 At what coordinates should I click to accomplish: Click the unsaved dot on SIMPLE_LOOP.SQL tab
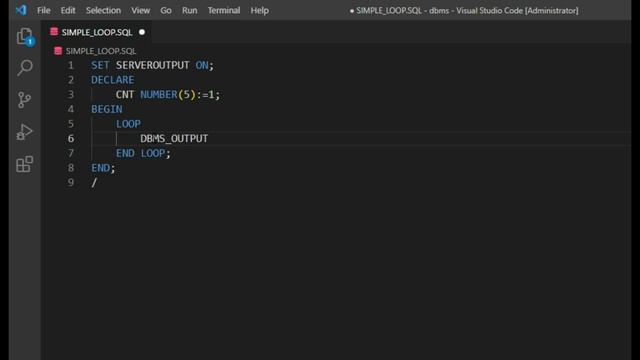142,32
